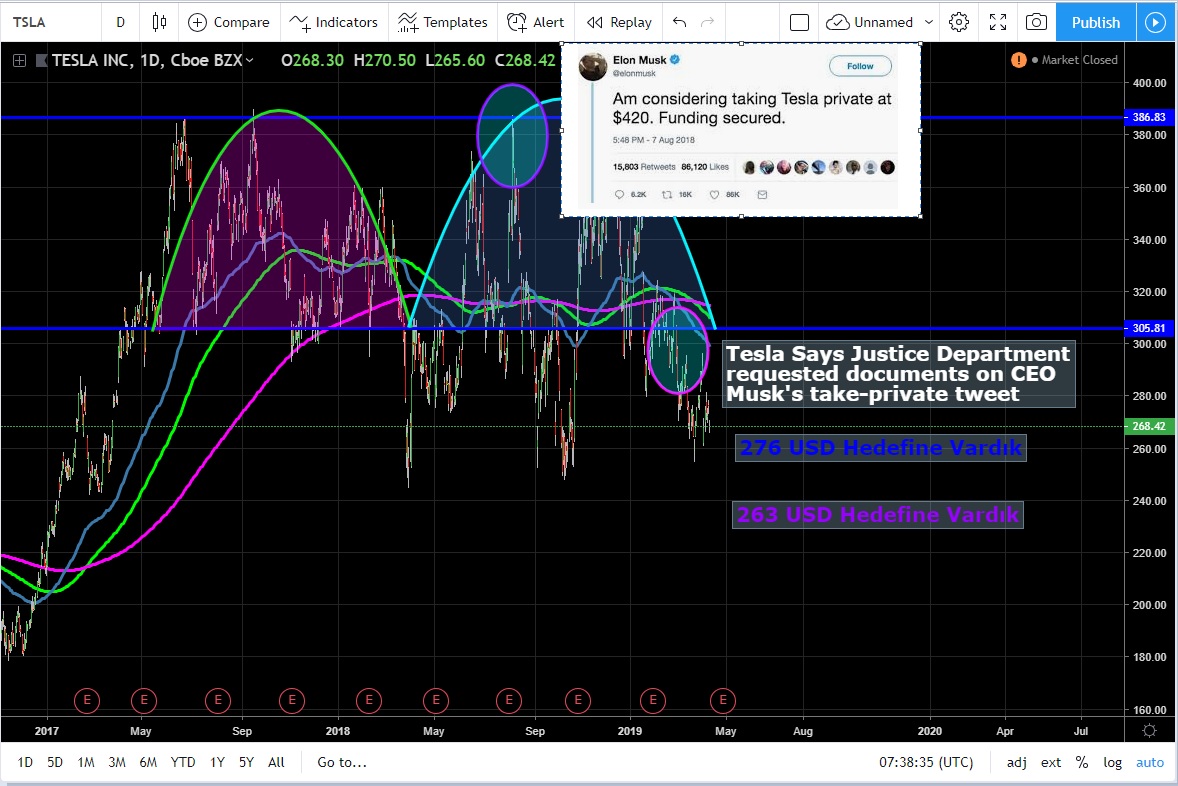This screenshot has height=786, width=1178.
Task: Start bar Replay mode
Action: point(619,22)
